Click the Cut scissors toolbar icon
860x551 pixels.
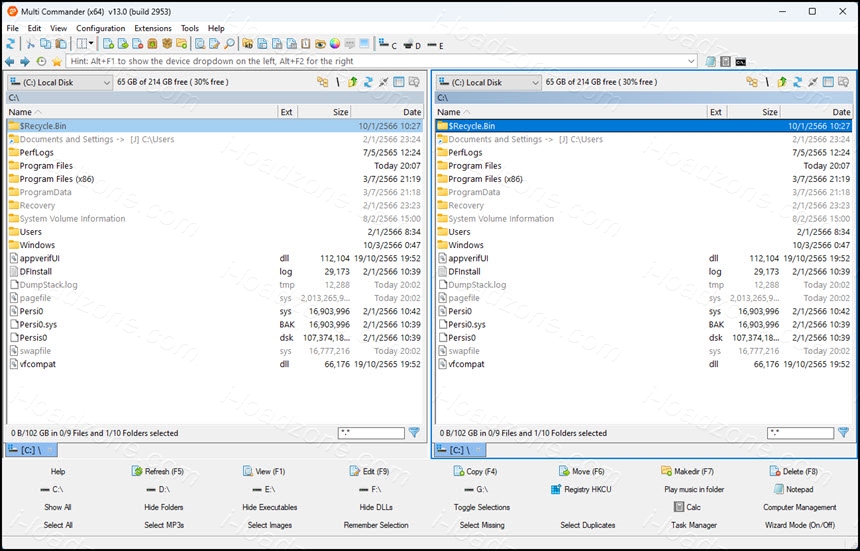pos(31,44)
